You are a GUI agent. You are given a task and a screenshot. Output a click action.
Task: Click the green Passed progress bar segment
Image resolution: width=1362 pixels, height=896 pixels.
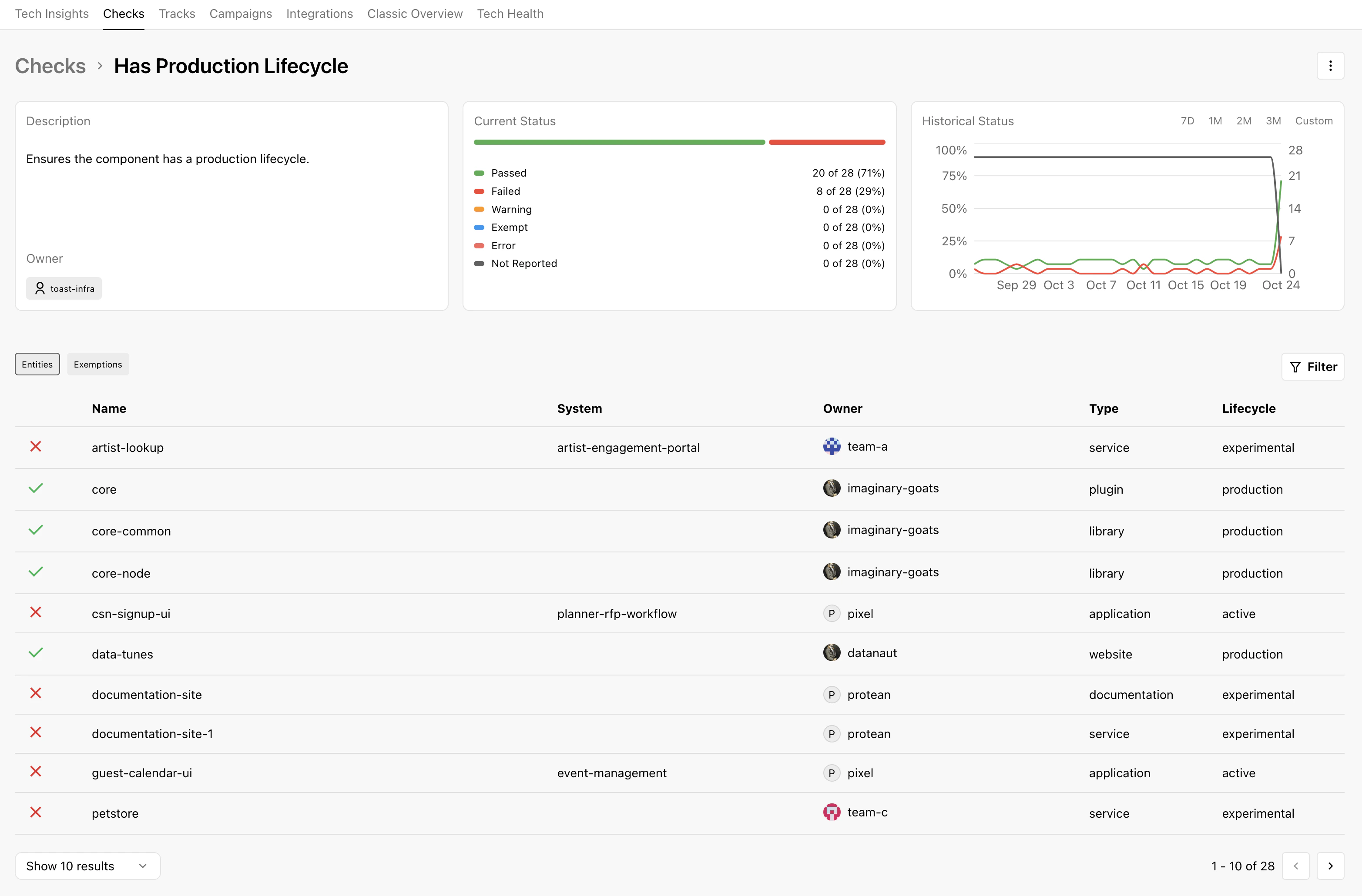(x=619, y=142)
